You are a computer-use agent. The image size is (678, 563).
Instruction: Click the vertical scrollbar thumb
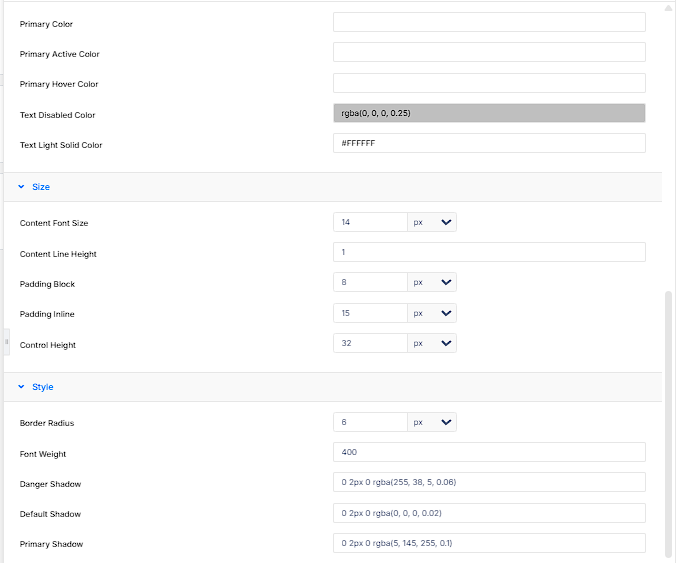pyautogui.click(x=668, y=425)
